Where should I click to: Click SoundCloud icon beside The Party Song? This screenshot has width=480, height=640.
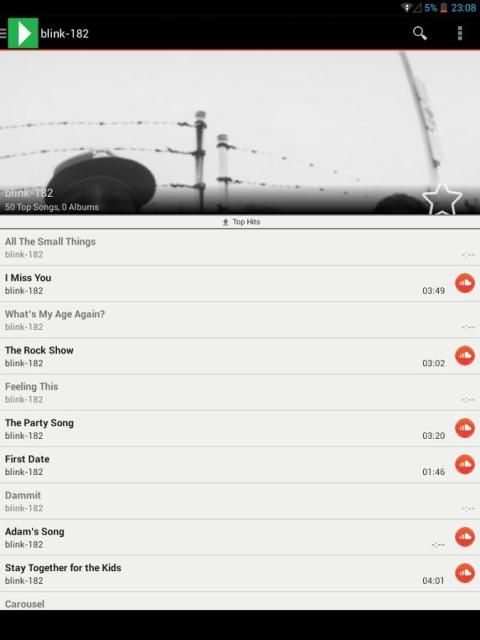click(465, 428)
